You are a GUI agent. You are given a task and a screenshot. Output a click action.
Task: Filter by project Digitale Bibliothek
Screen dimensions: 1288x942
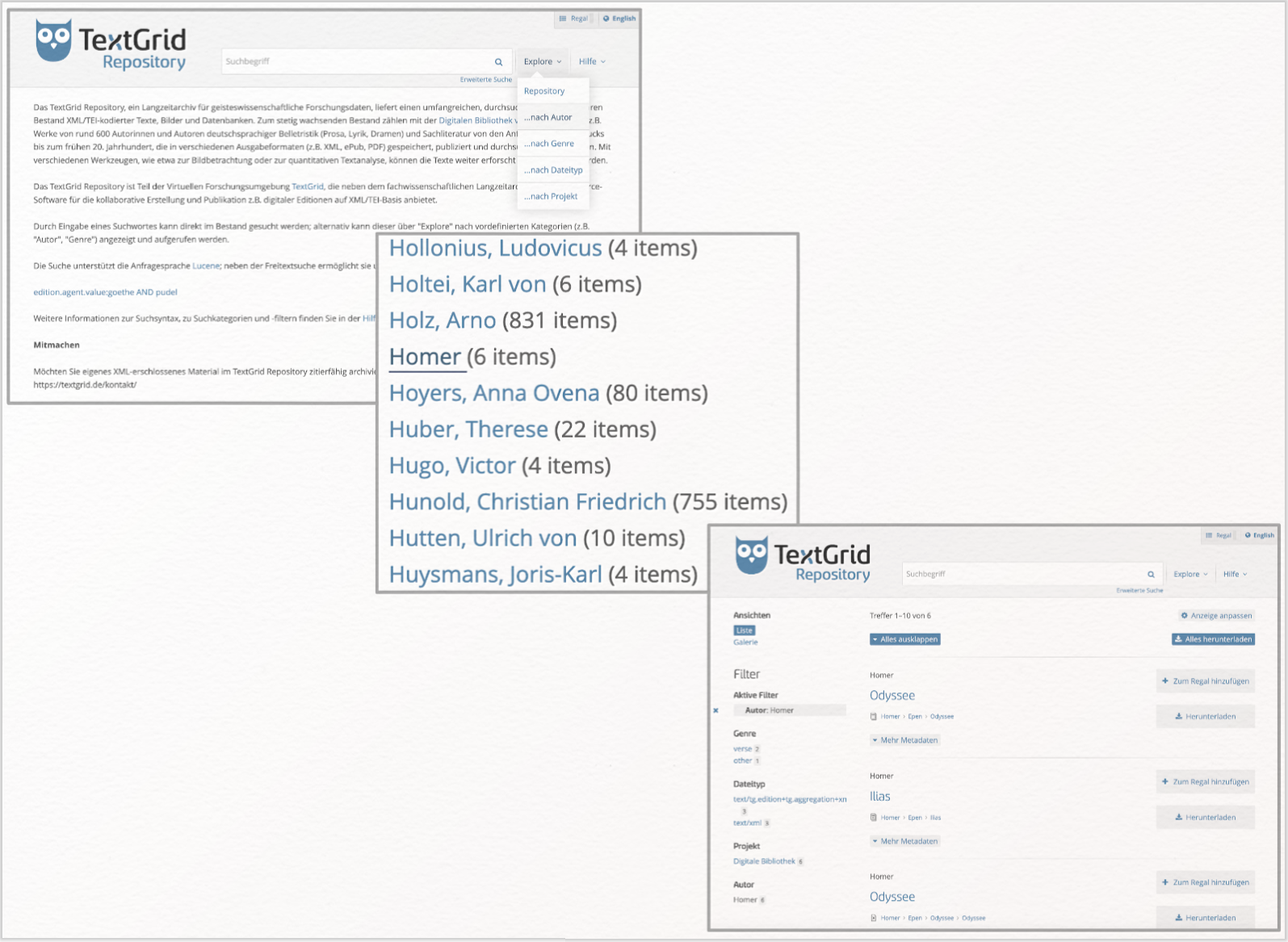tap(764, 861)
